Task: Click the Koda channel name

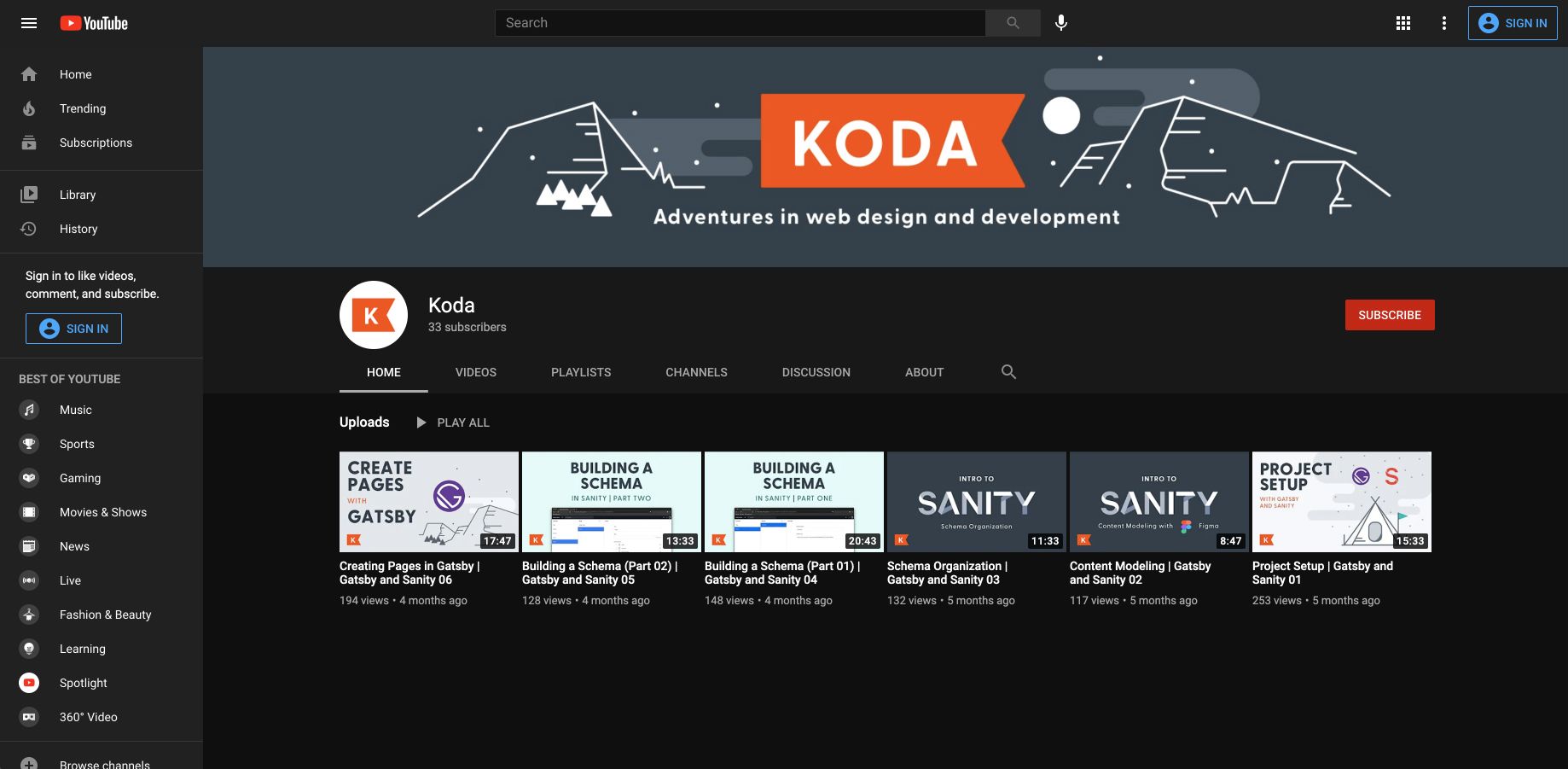Action: [x=451, y=305]
